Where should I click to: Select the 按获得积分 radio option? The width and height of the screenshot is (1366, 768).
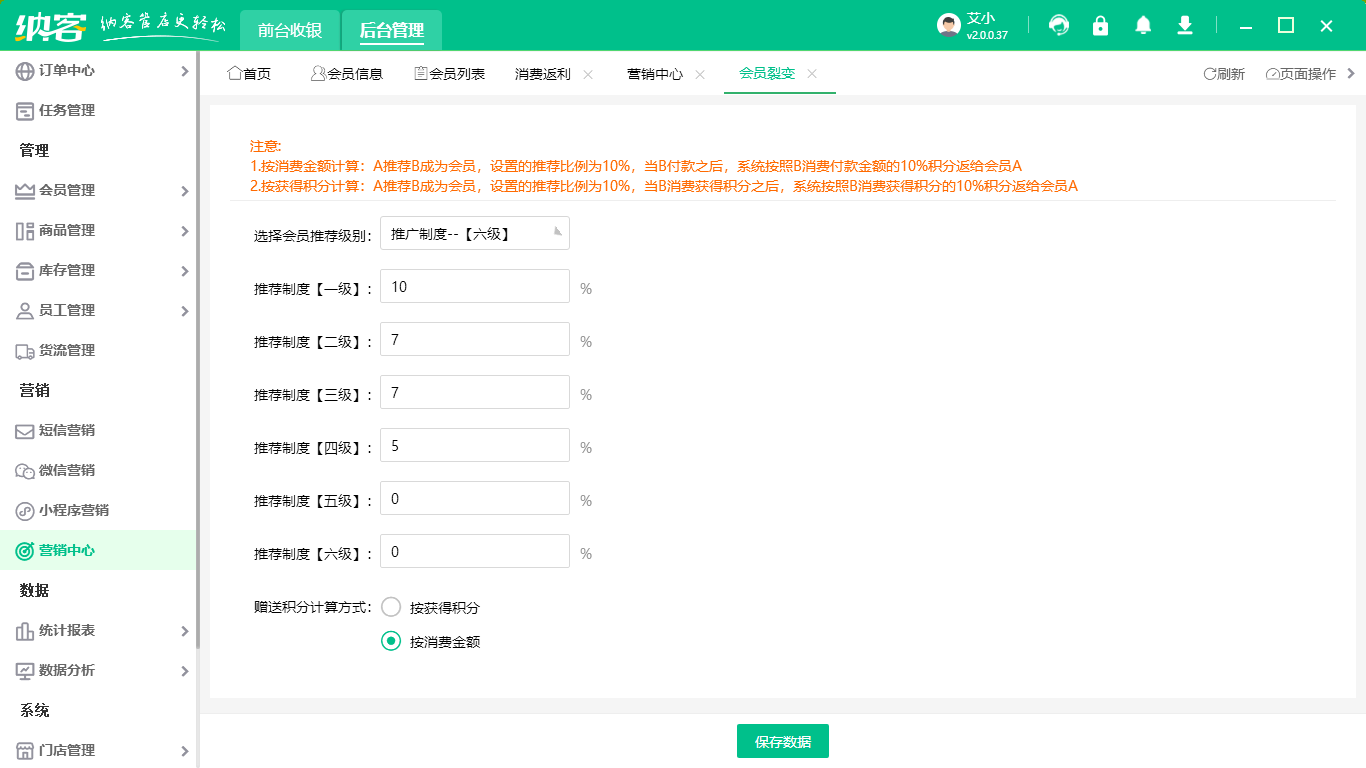pyautogui.click(x=391, y=607)
